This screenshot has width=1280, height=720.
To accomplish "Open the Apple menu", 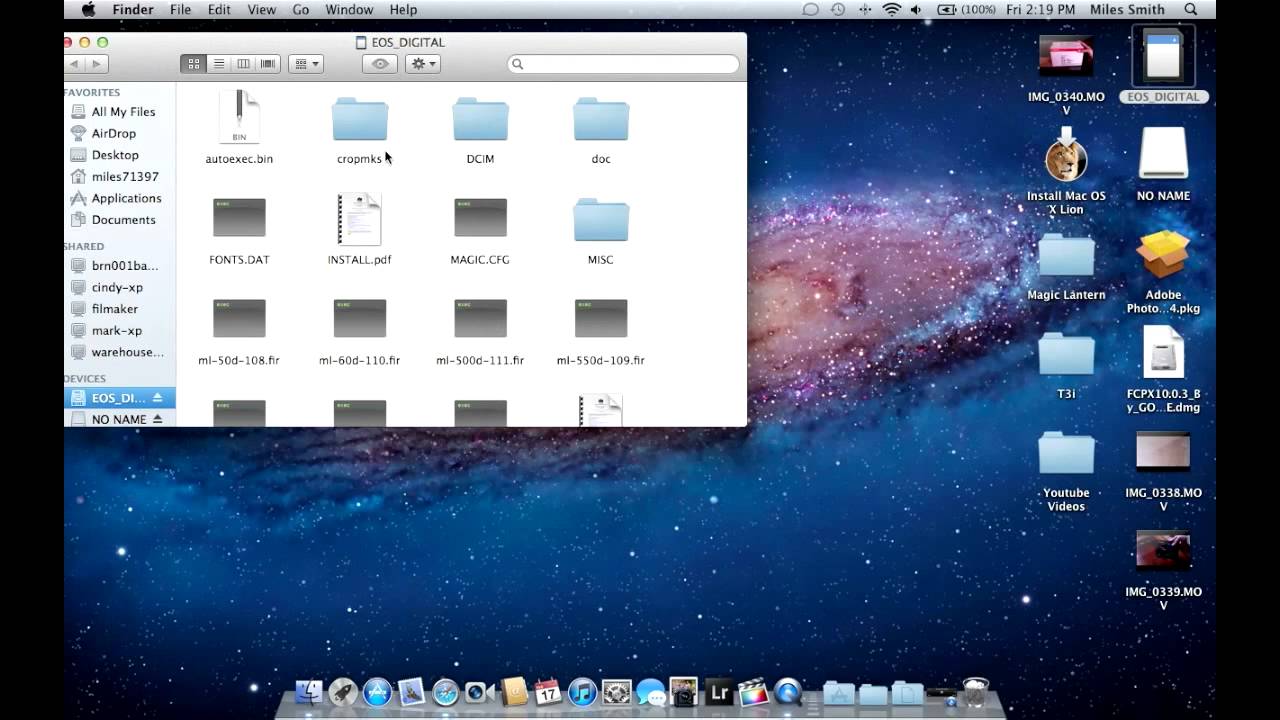I will [88, 9].
